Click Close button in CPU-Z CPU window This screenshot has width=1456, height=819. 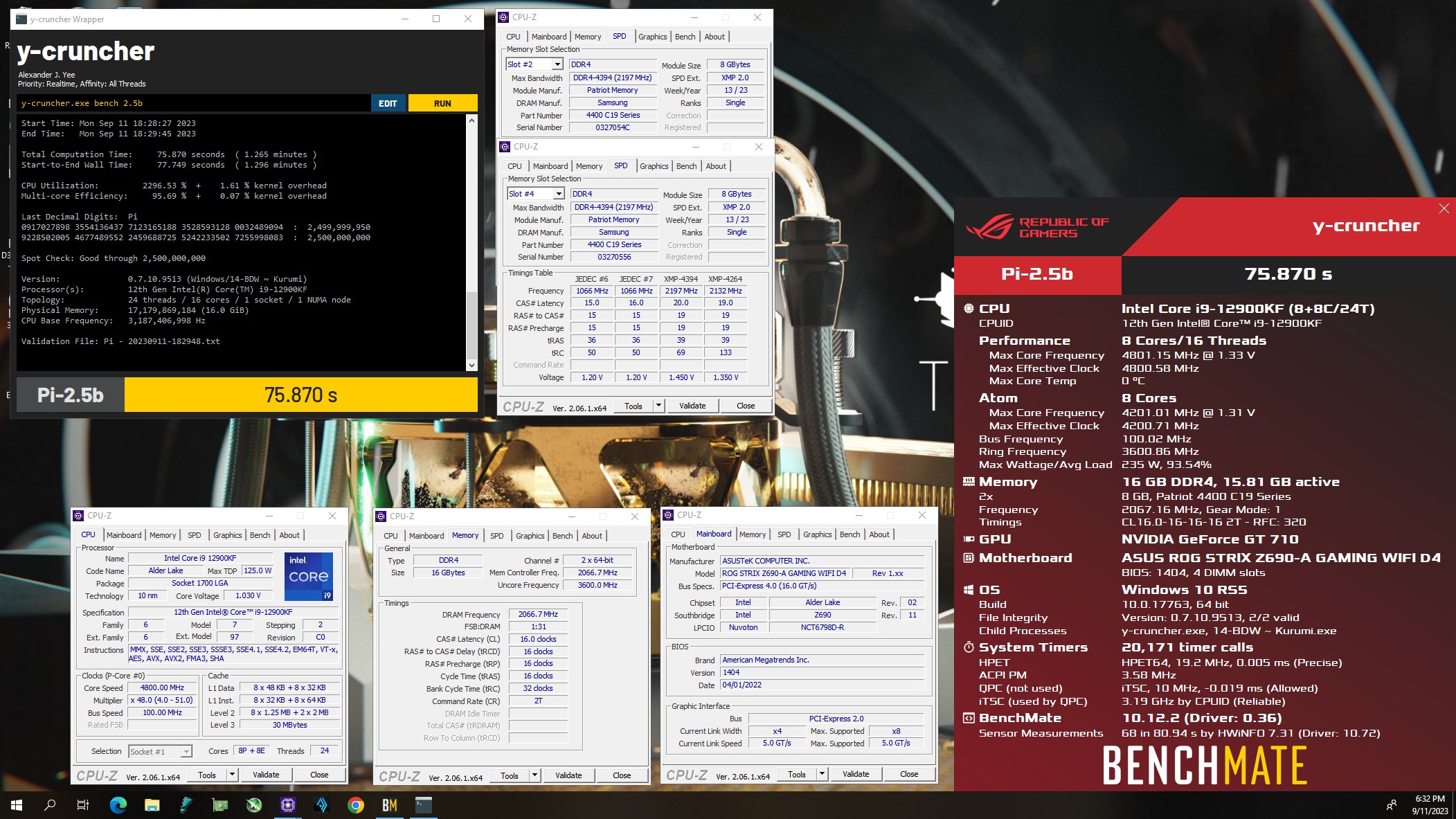tap(319, 775)
